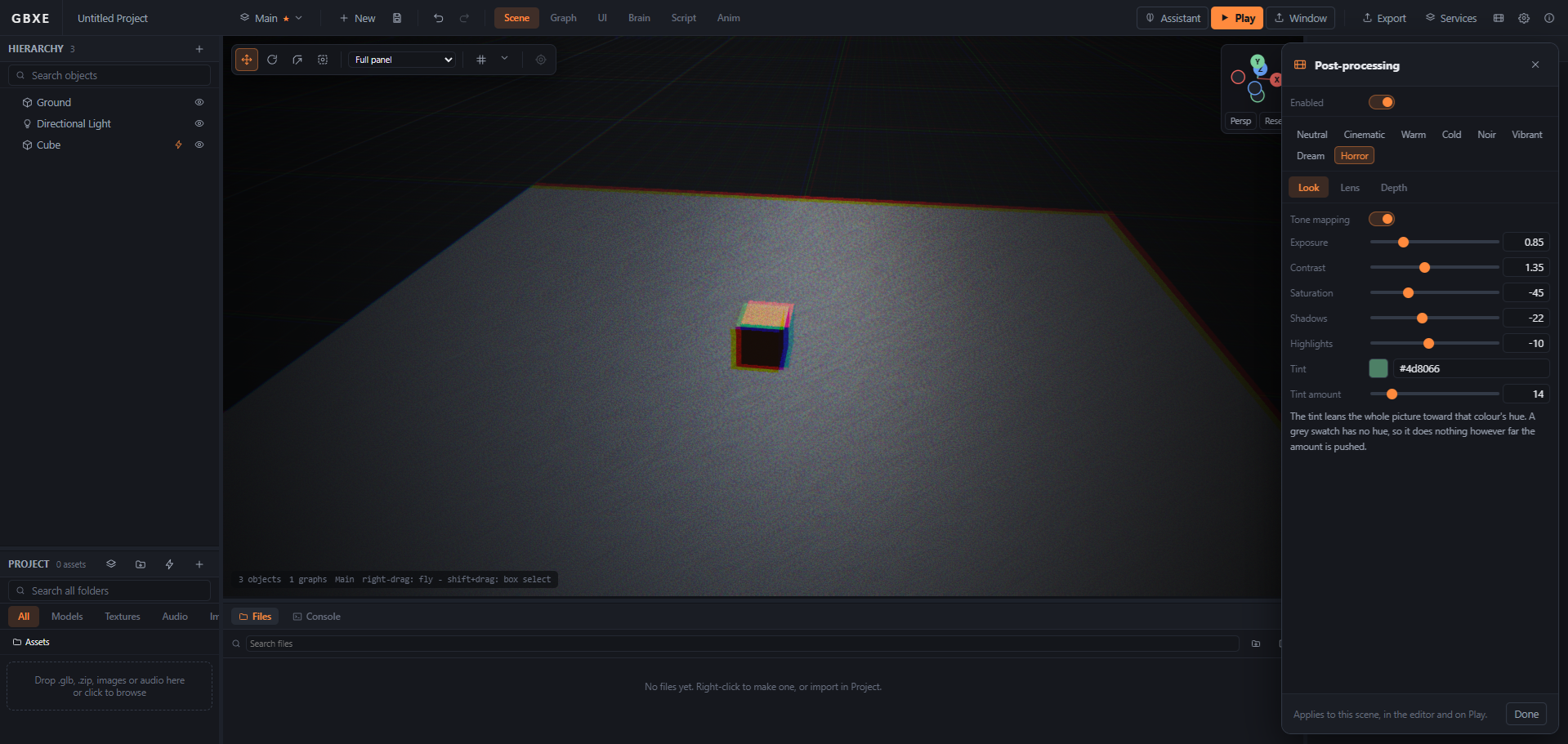This screenshot has height=744, width=1568.
Task: Apply the Cinematic preset
Action: coord(1365,135)
